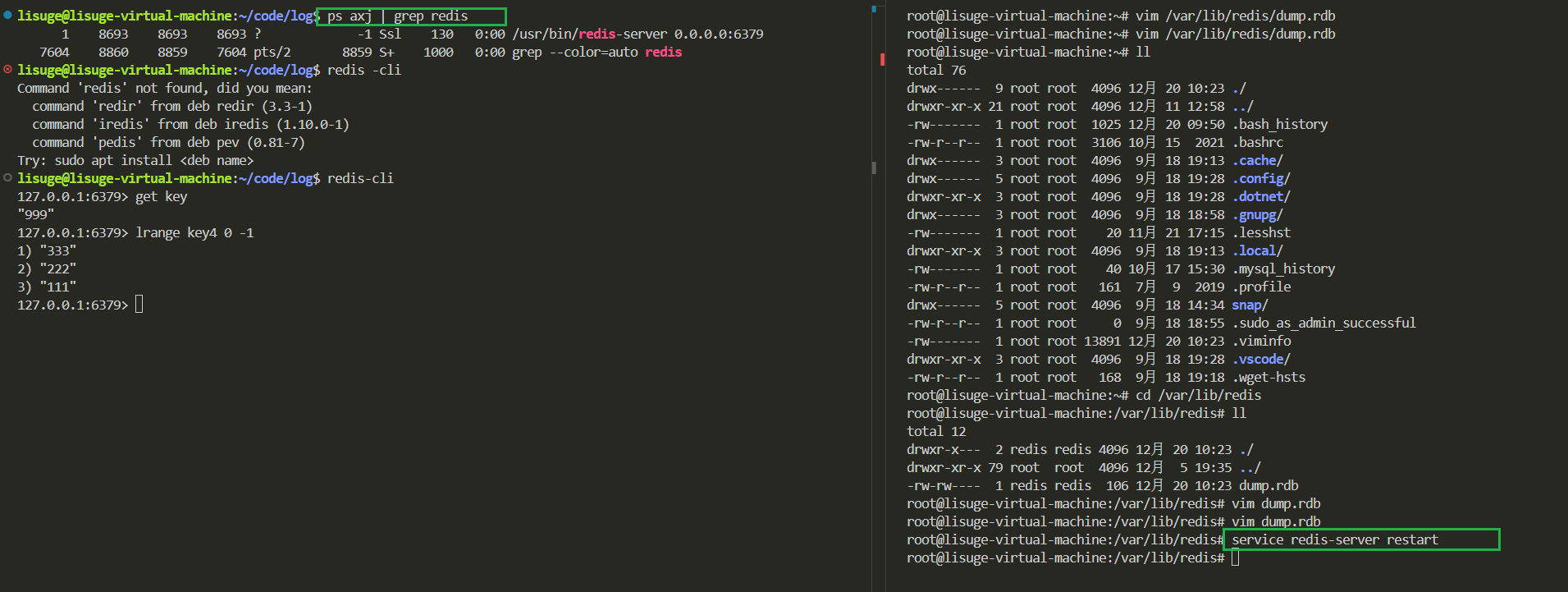Image resolution: width=1568 pixels, height=592 pixels.
Task: Click dump.rdb in the redis directory listing row
Action: coord(1269,485)
